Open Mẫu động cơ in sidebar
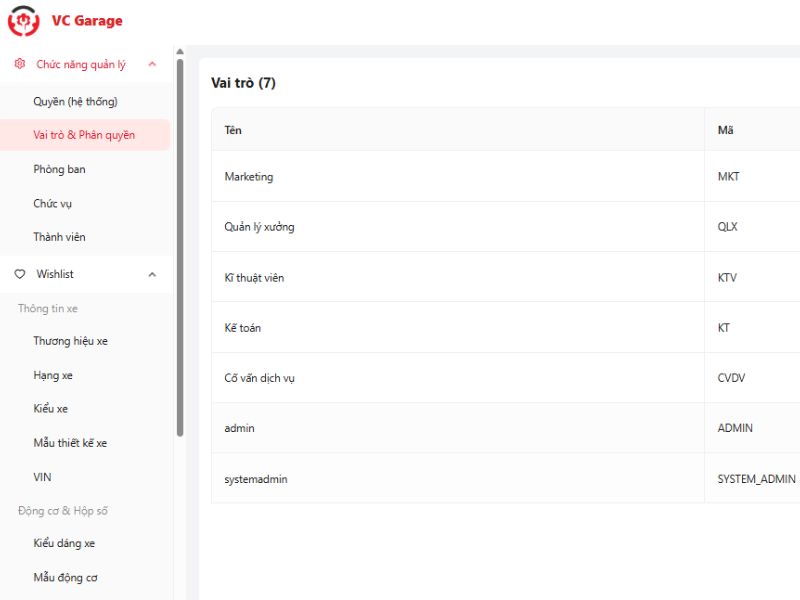The height and width of the screenshot is (600, 800). [65, 577]
